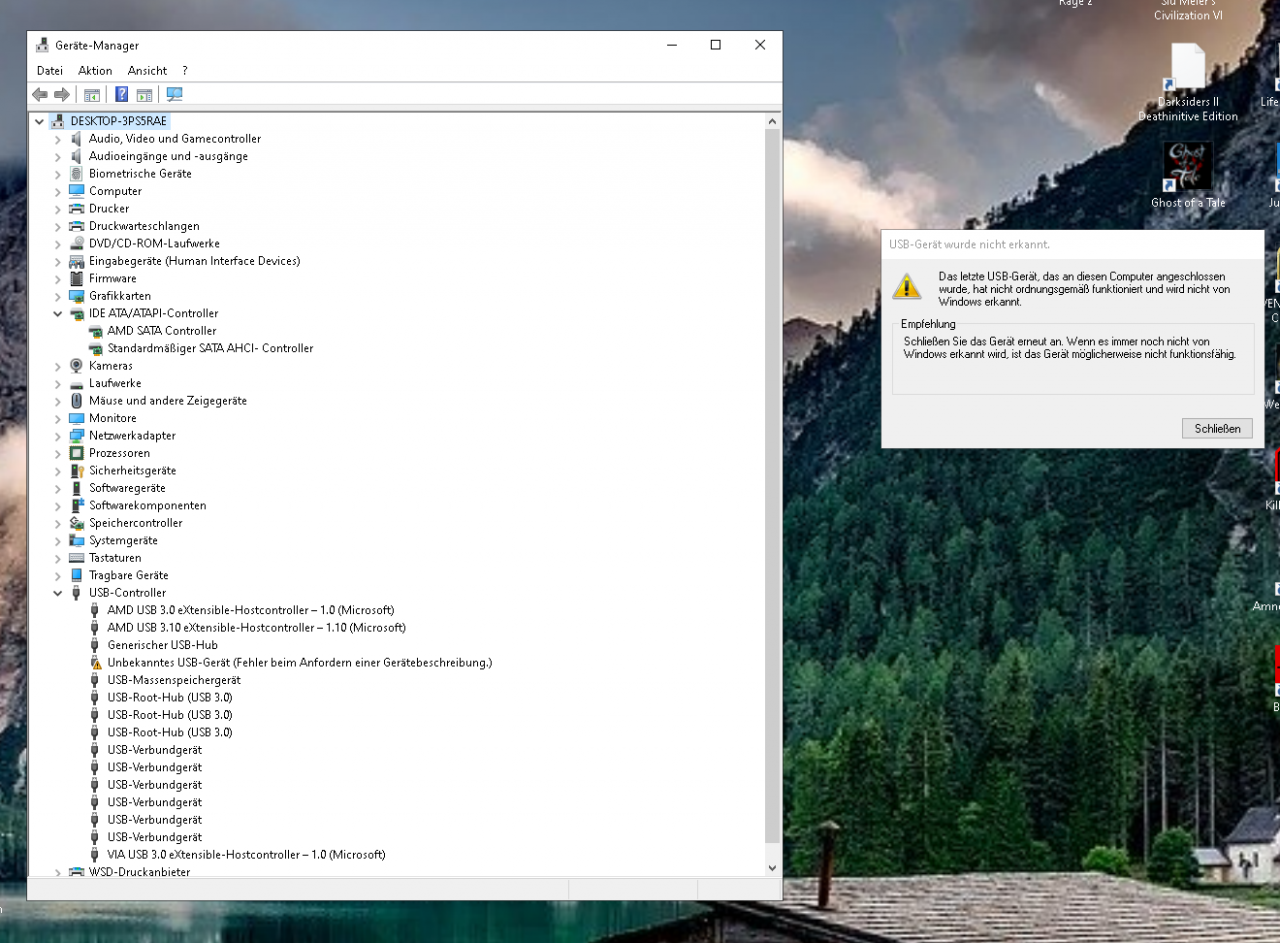Open the Ansicht menu
The height and width of the screenshot is (943, 1280).
(148, 71)
